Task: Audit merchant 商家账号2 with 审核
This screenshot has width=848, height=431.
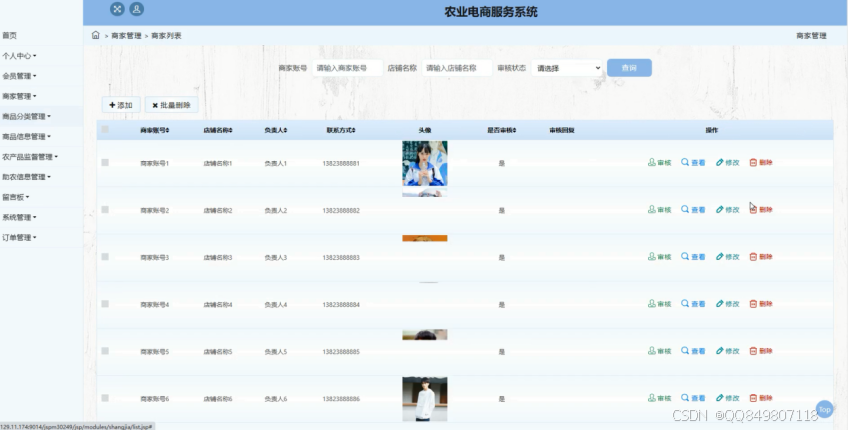Action: (660, 210)
